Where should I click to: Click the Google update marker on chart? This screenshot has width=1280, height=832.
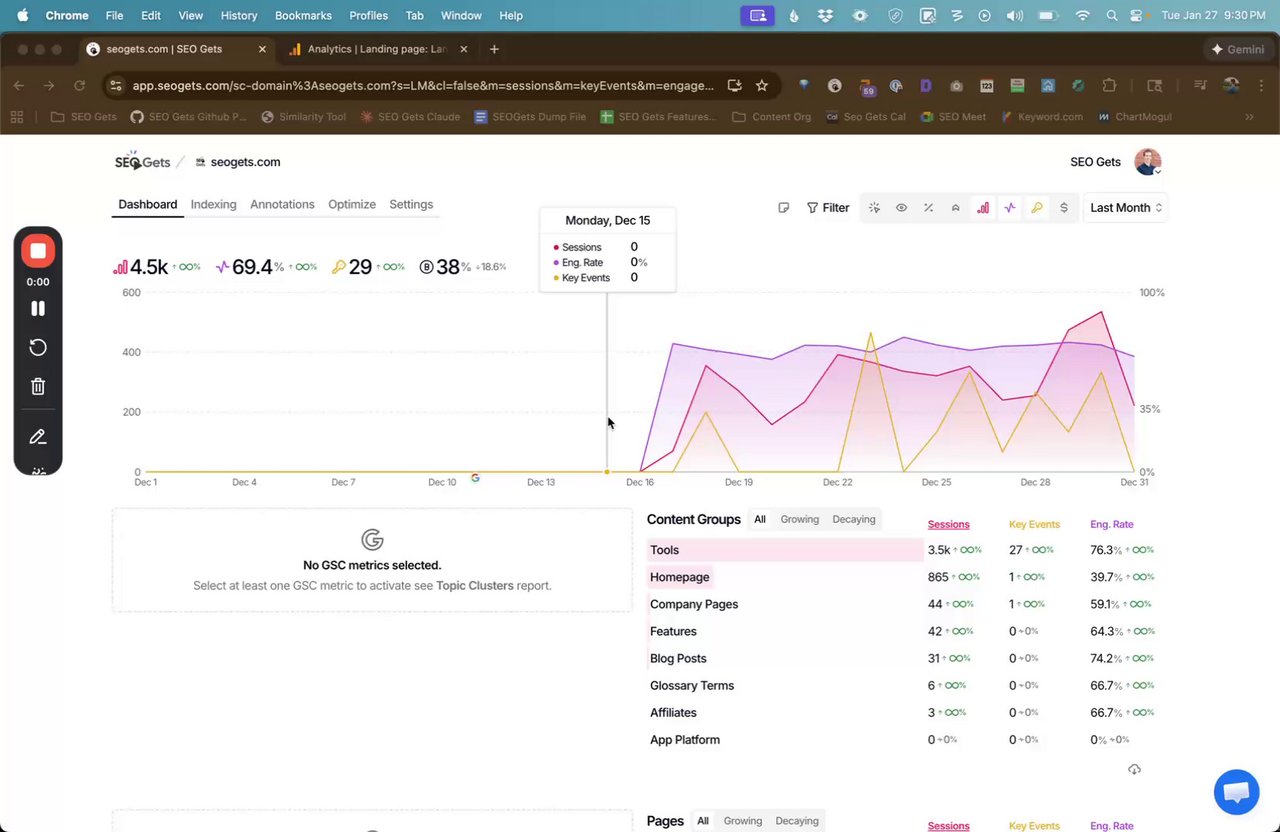click(475, 478)
